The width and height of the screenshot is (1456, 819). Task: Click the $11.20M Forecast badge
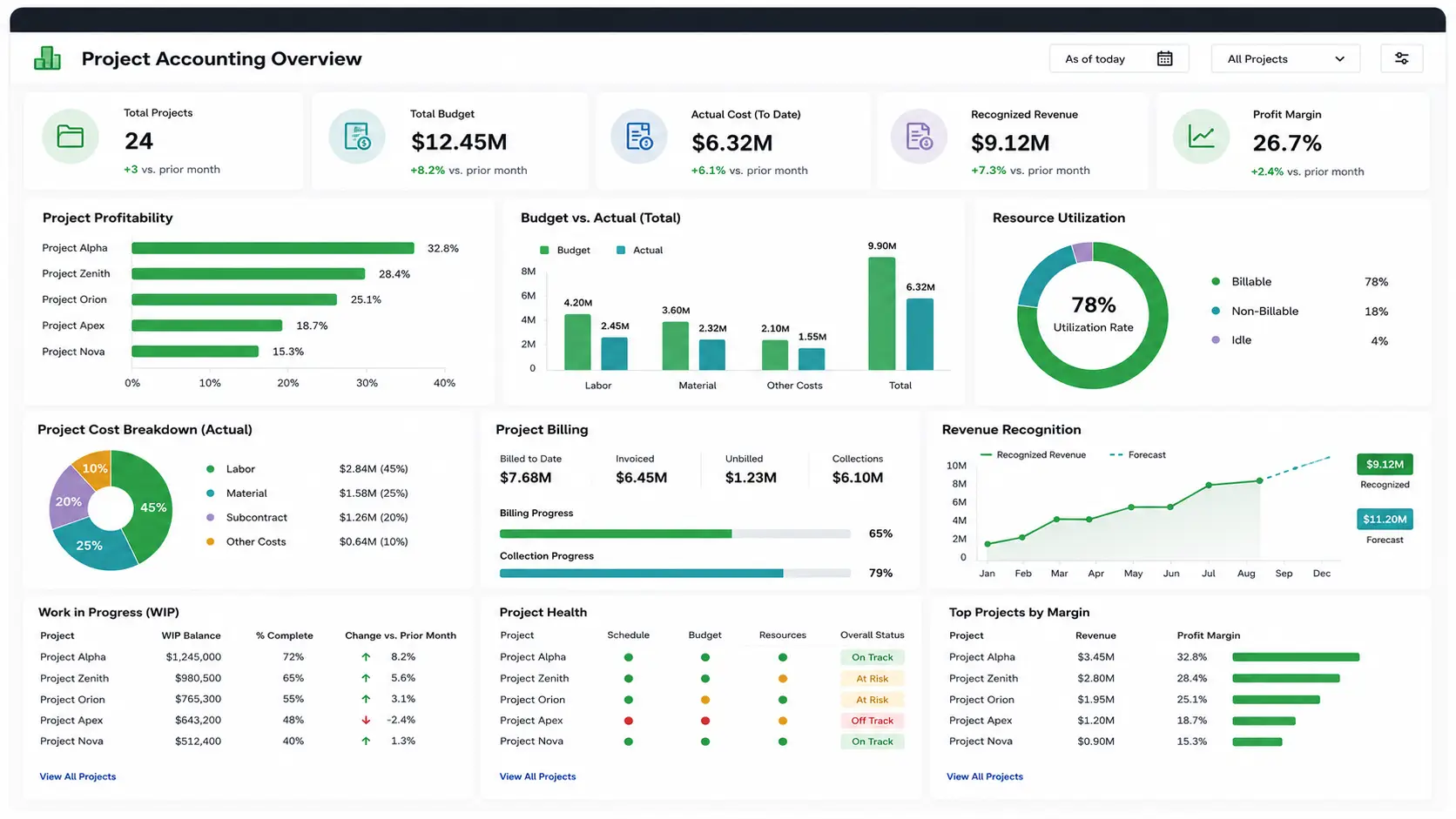click(x=1385, y=520)
